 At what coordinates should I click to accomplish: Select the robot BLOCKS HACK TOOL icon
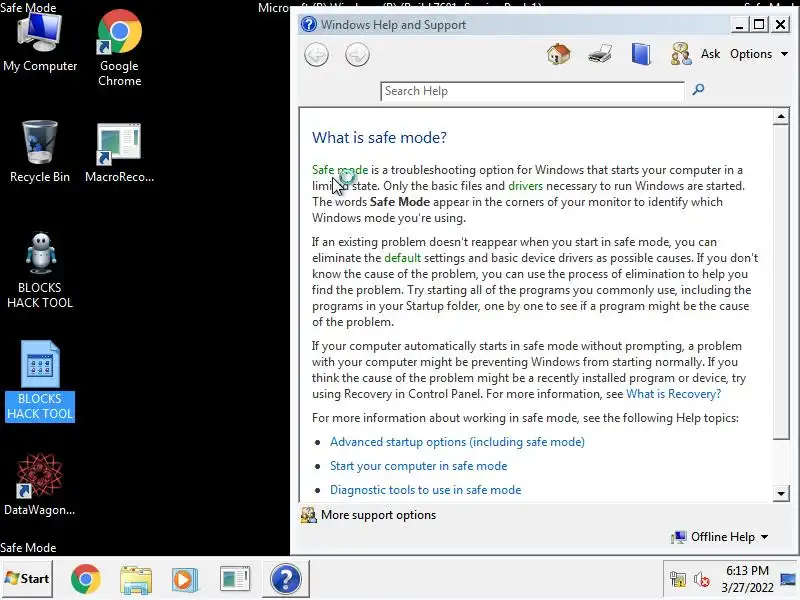[x=40, y=270]
